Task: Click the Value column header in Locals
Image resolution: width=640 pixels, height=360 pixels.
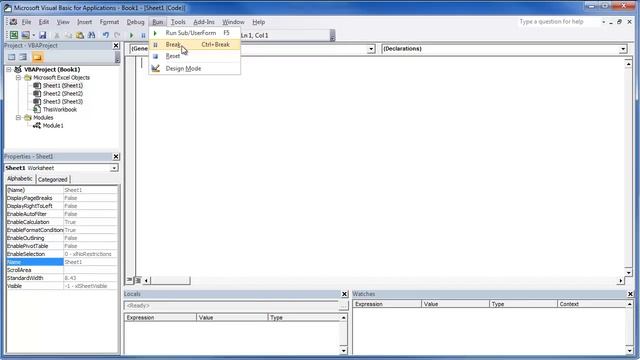Action: click(232, 318)
